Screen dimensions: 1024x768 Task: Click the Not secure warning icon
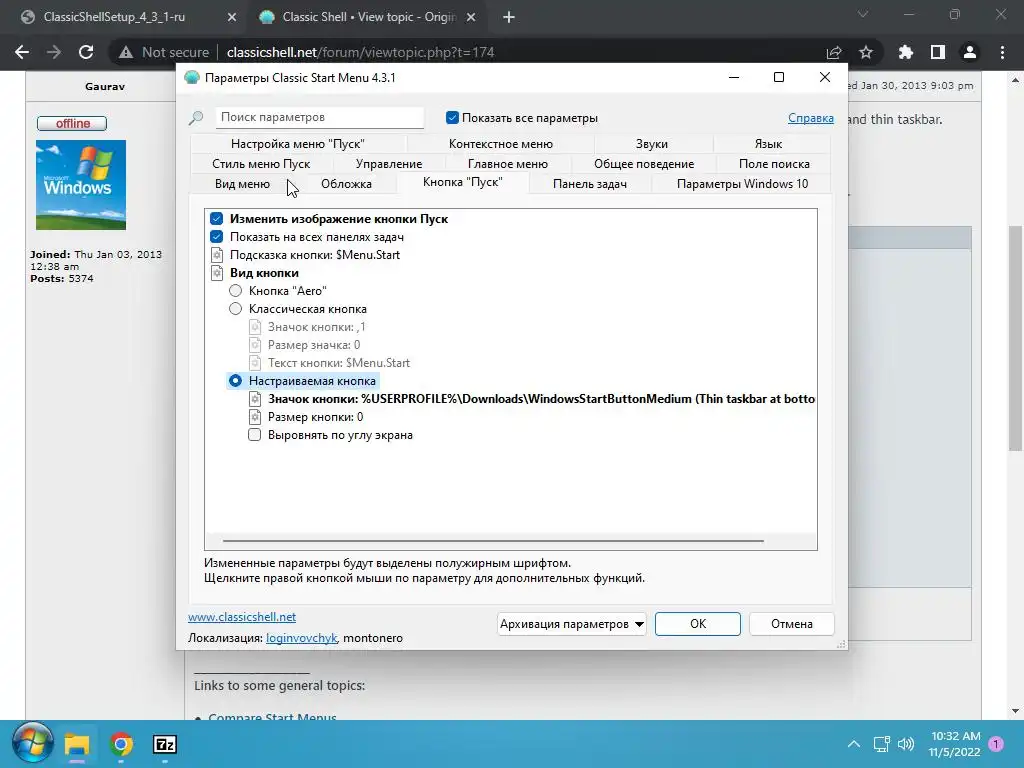coord(125,52)
